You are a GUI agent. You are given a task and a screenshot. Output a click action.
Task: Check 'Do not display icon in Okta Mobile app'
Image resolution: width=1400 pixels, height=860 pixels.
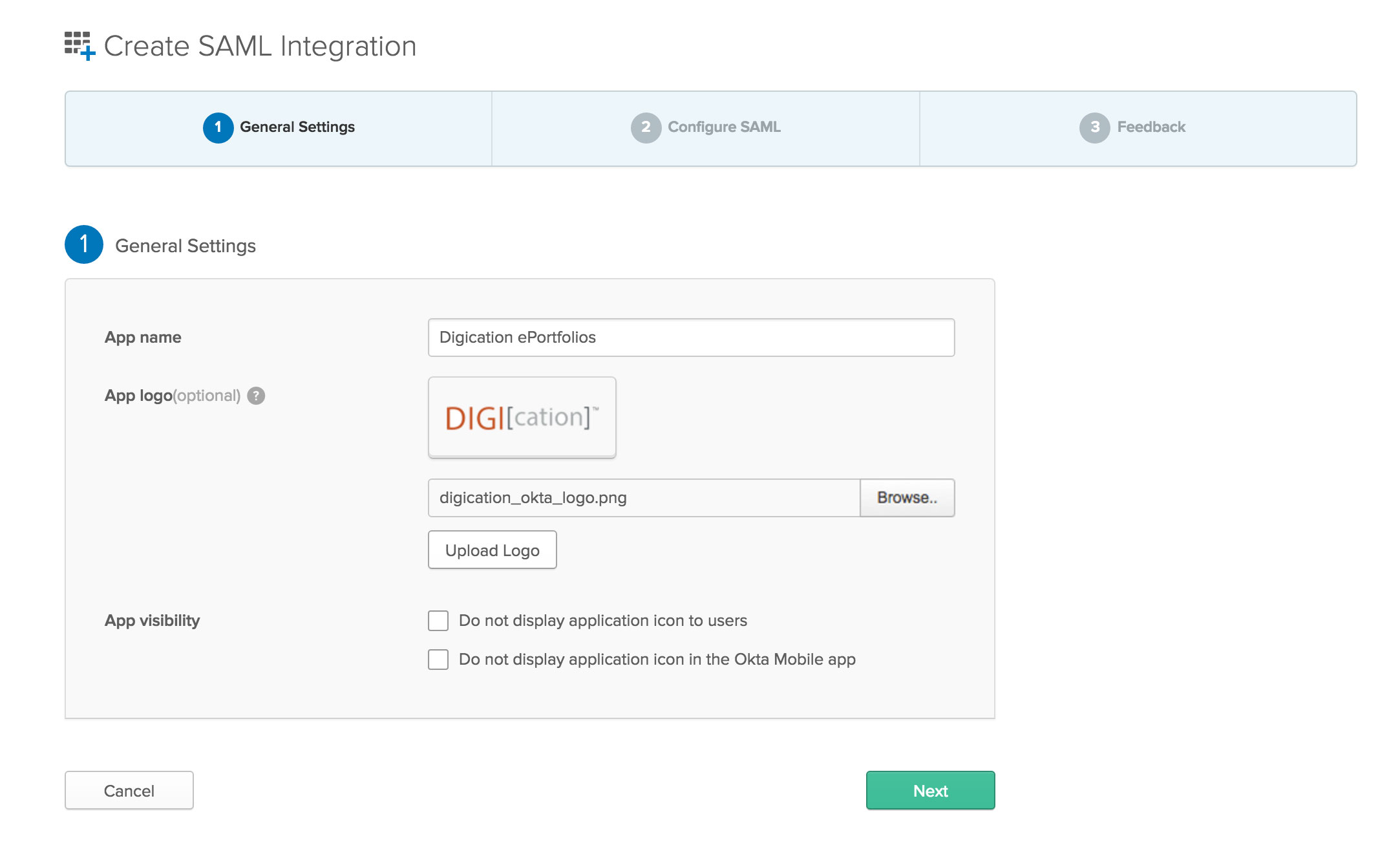[x=438, y=660]
